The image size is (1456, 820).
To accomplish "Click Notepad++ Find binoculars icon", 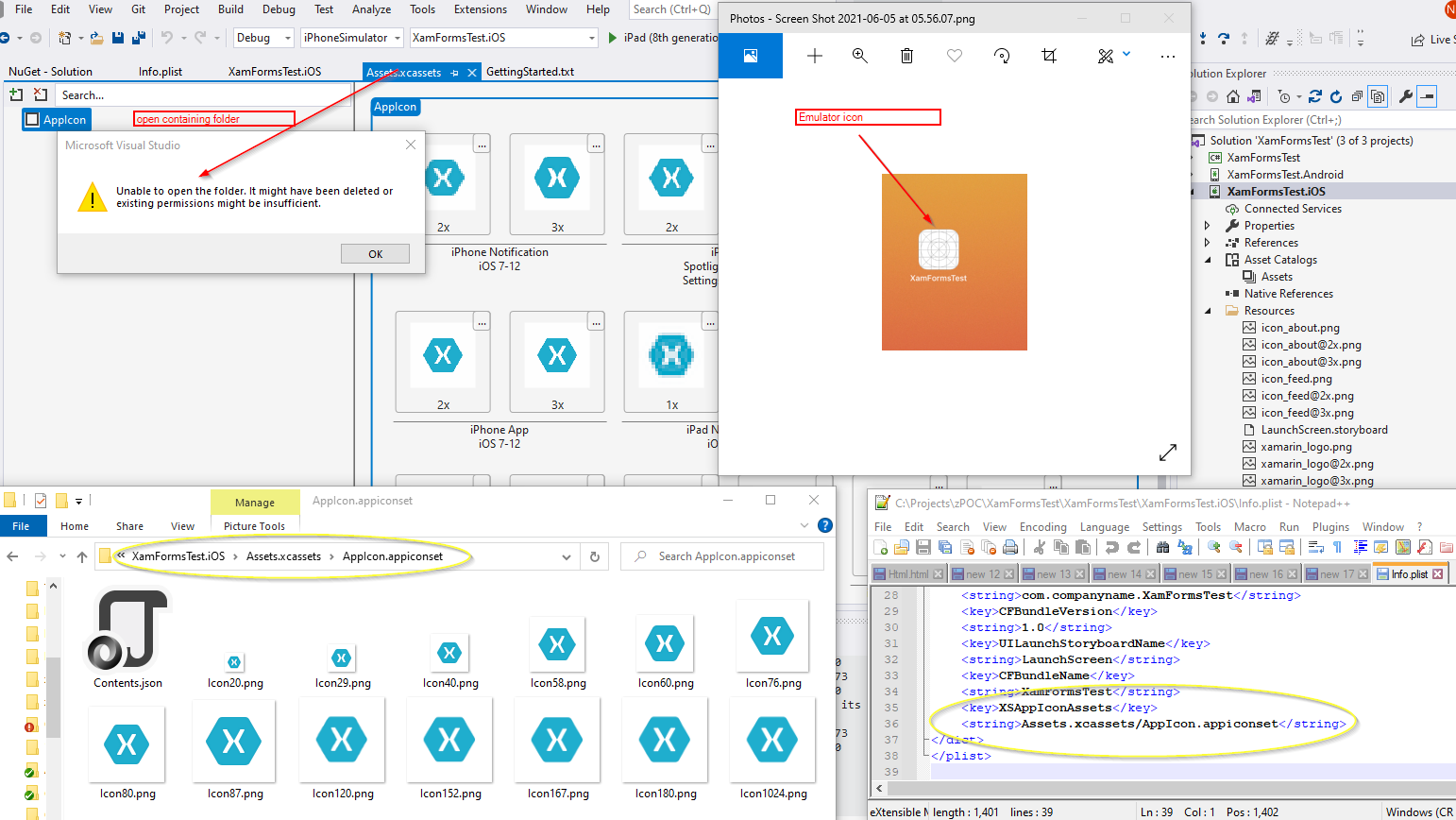I will point(1163,547).
